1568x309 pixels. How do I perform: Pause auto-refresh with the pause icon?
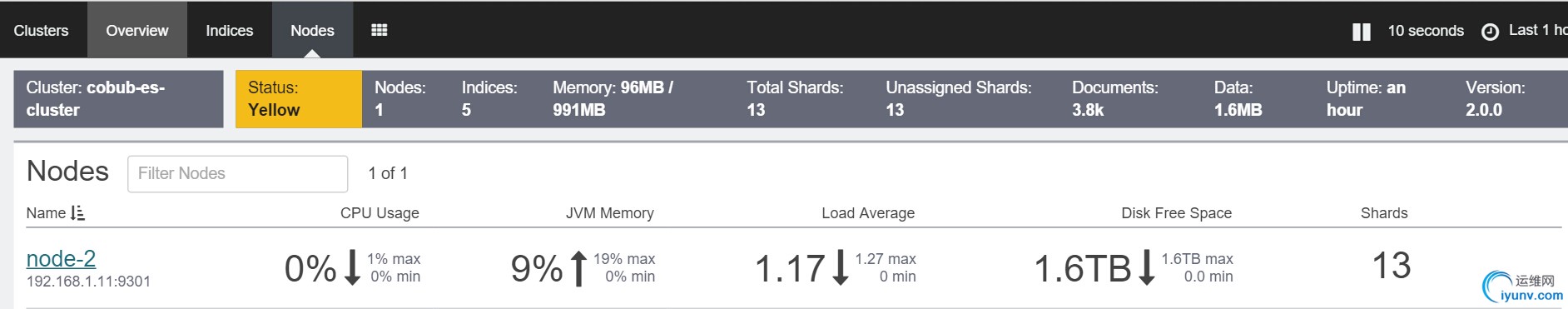[x=1362, y=32]
